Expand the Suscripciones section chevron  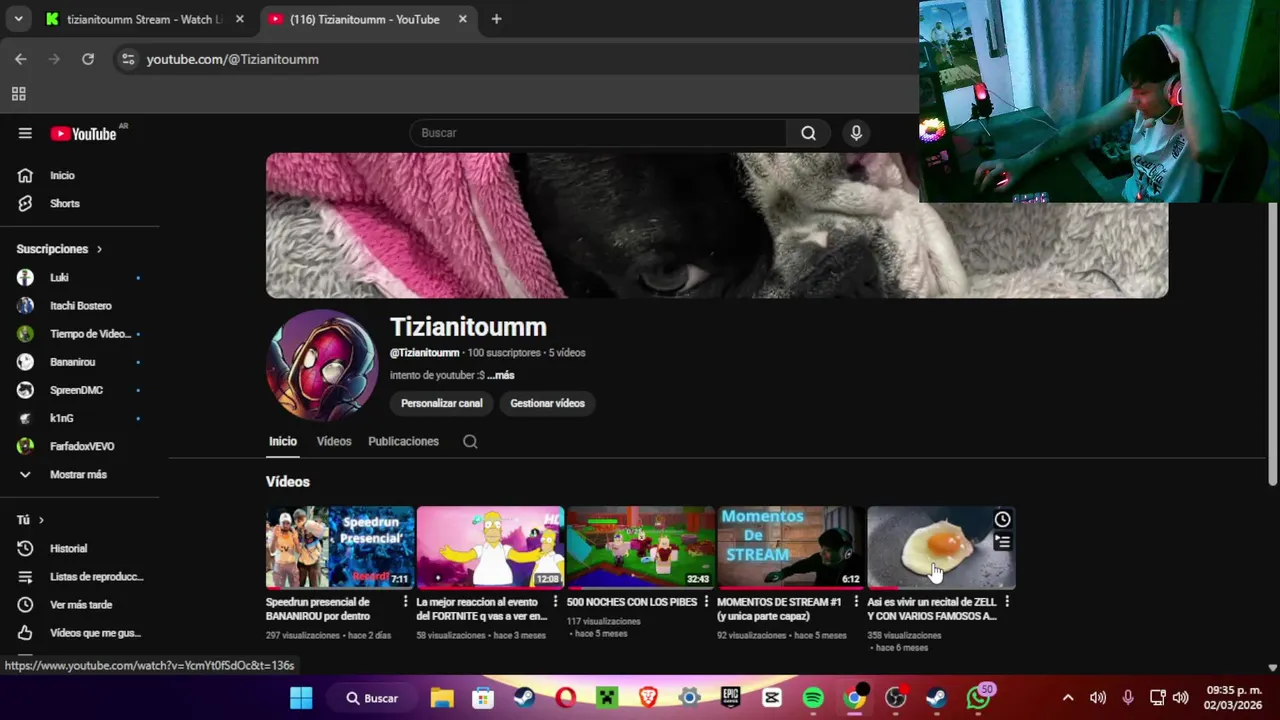point(99,249)
